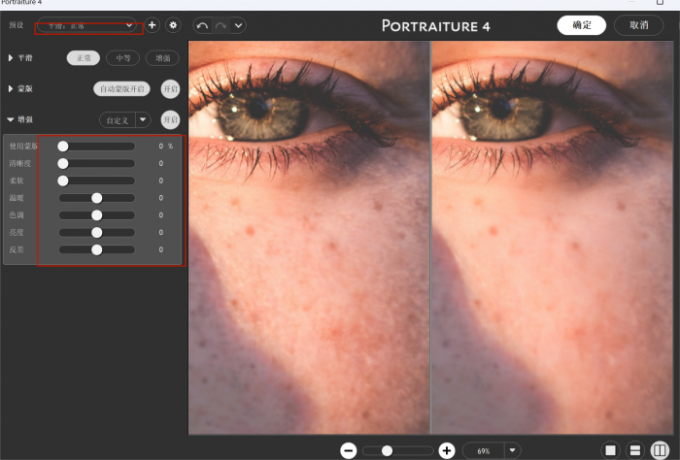Zoom out with the minus icon
Screen dimensions: 680x460
click(348, 450)
